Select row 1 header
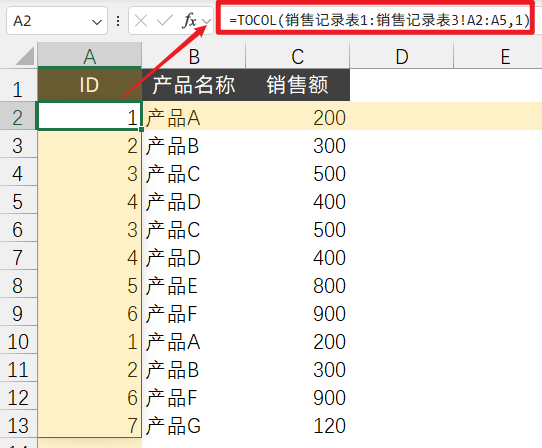Viewport: 542px width, 448px height. click(x=18, y=85)
